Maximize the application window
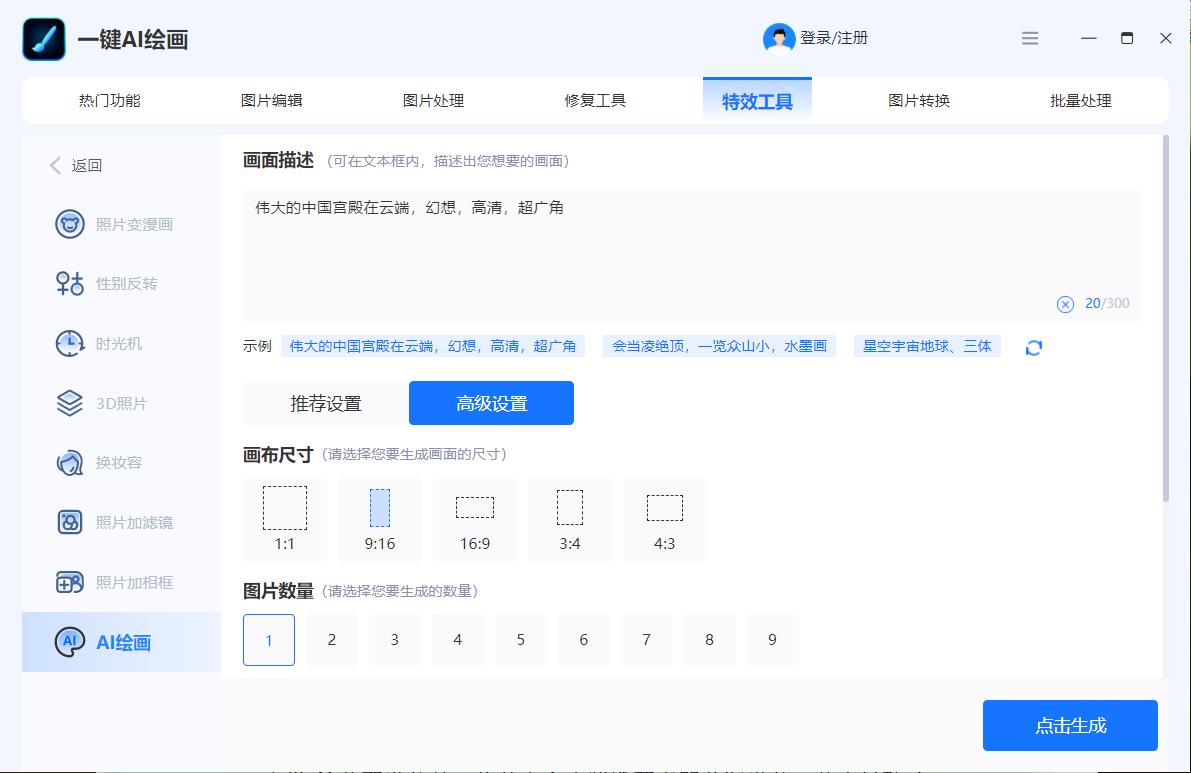Image resolution: width=1191 pixels, height=773 pixels. pos(1127,38)
